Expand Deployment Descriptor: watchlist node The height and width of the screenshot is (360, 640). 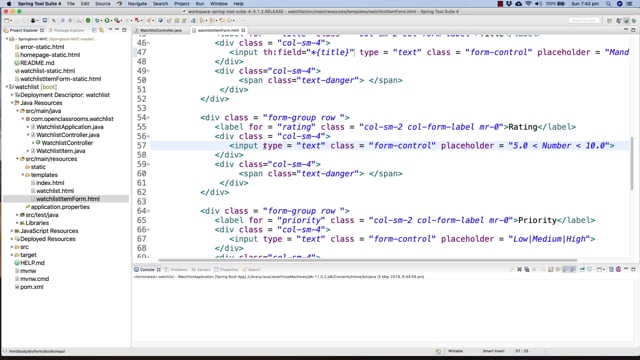point(12,95)
